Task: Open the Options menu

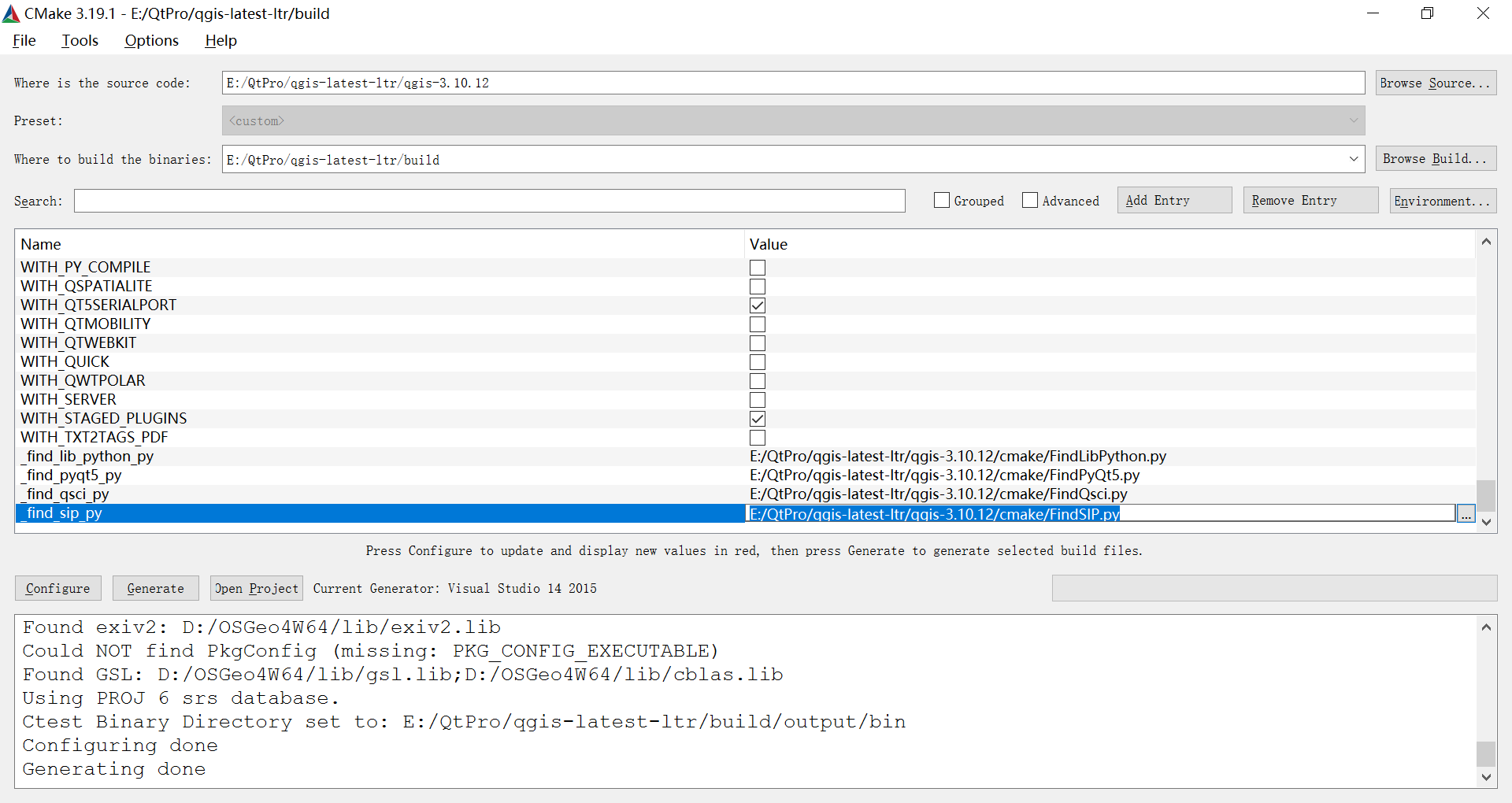Action: tap(151, 40)
